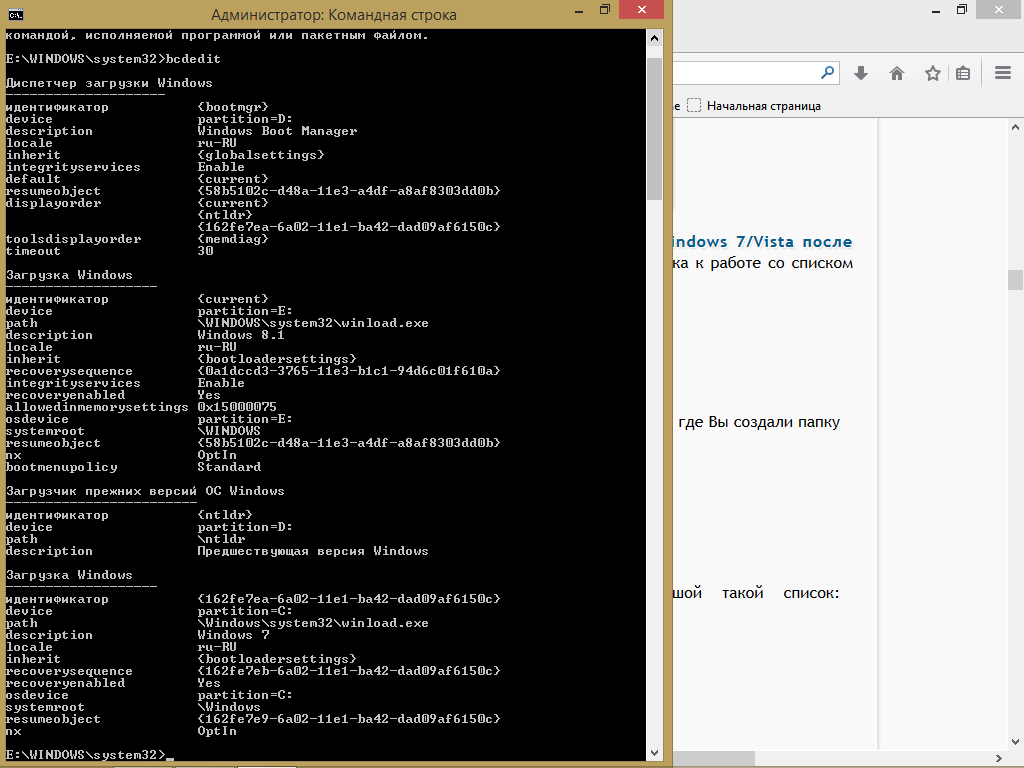Viewport: 1024px width, 768px height.
Task: Click the '\ntldr' path value
Action: point(221,539)
